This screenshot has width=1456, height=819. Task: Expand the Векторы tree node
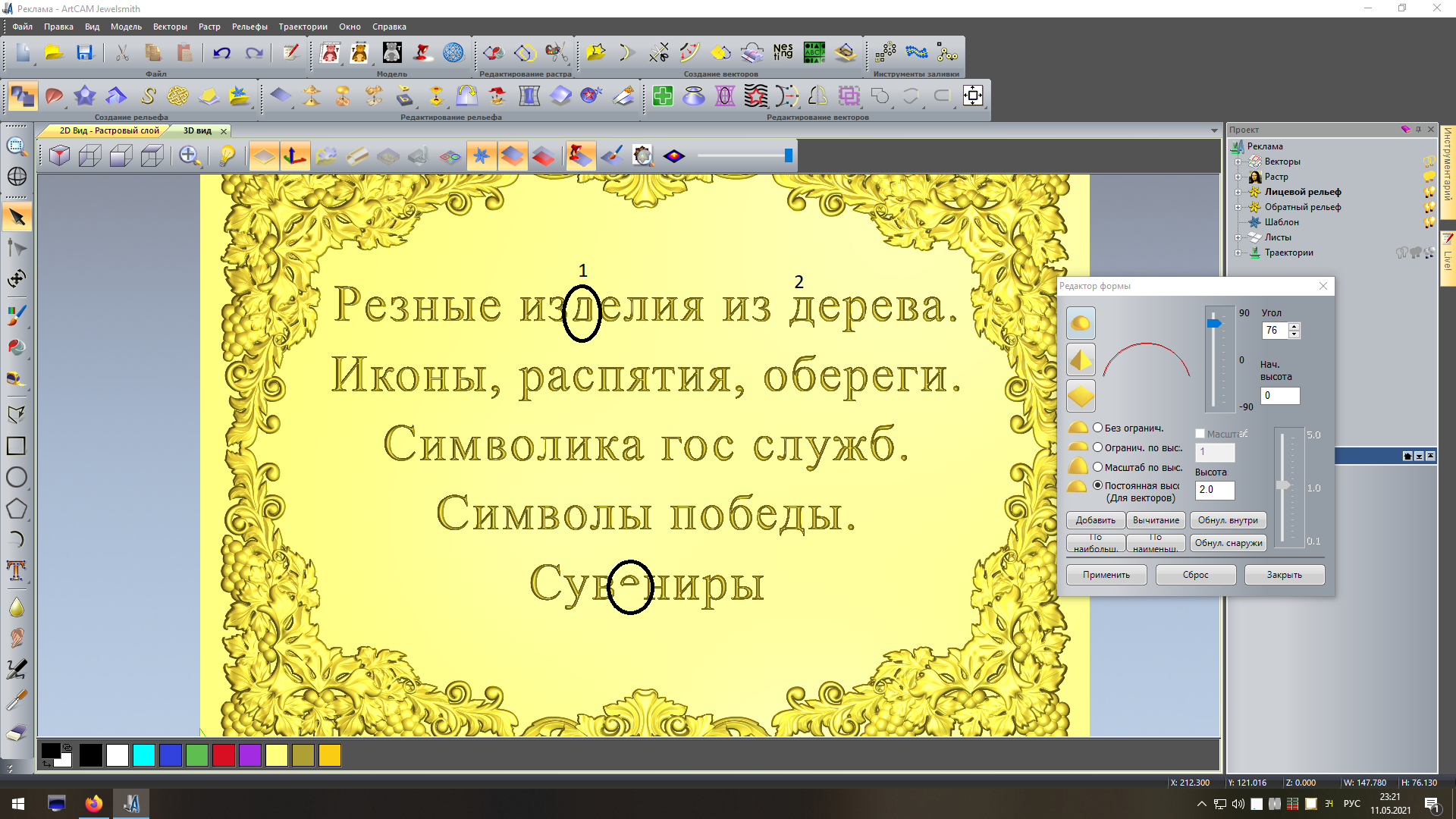(1238, 162)
